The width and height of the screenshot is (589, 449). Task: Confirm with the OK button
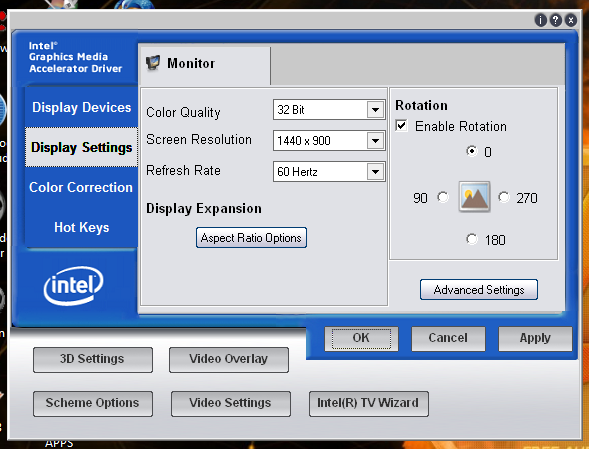pyautogui.click(x=361, y=338)
